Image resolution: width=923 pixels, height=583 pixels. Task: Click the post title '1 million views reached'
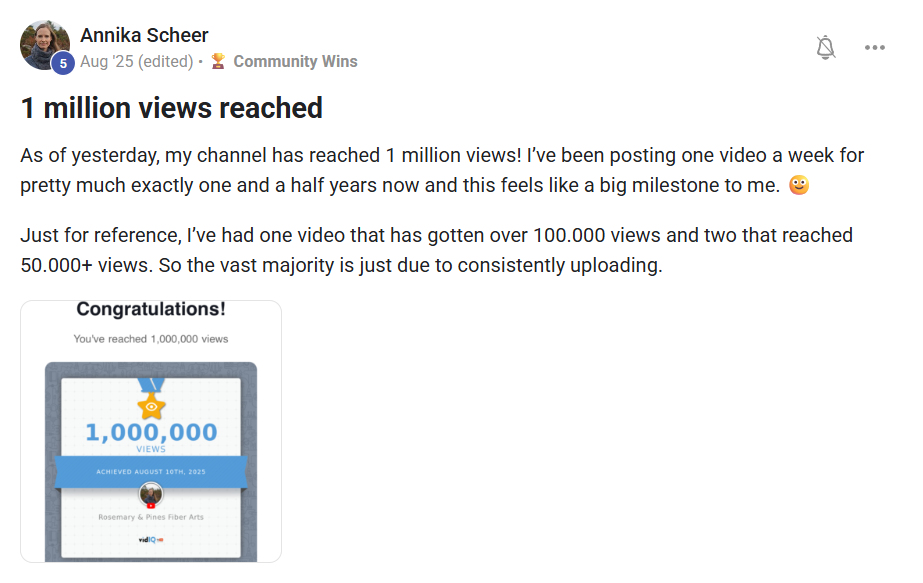[x=171, y=107]
